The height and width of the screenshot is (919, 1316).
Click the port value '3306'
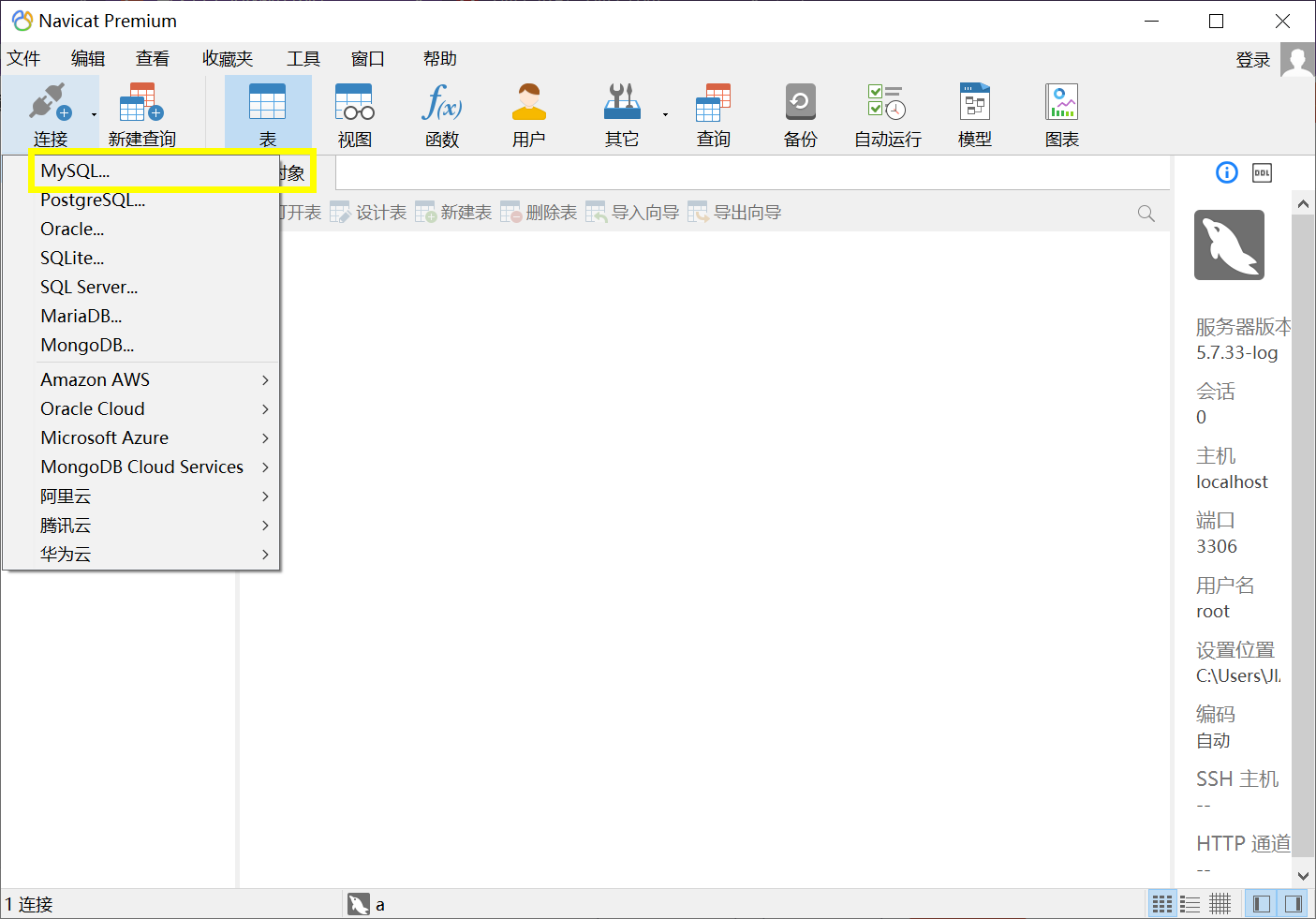[x=1217, y=546]
